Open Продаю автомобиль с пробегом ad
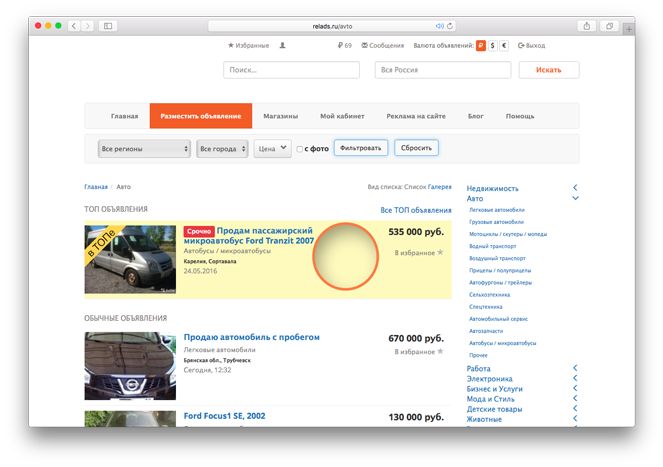The height and width of the screenshot is (467, 663). 252,337
